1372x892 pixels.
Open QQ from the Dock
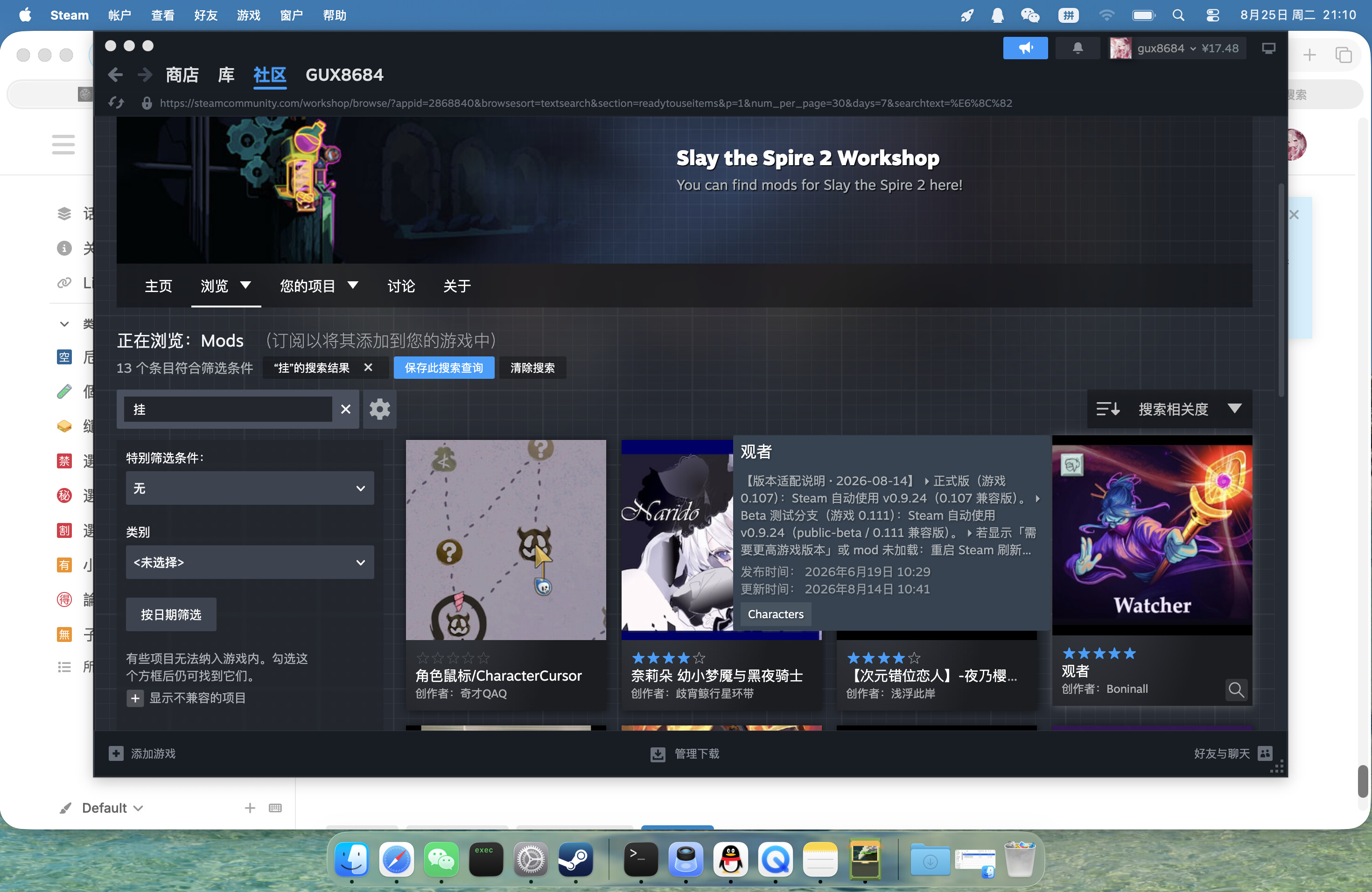(x=730, y=860)
